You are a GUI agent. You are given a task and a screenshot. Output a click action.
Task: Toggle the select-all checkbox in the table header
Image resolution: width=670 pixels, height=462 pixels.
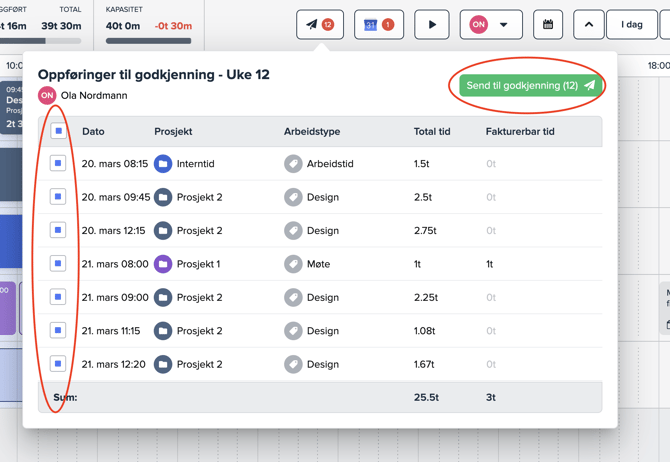58,131
